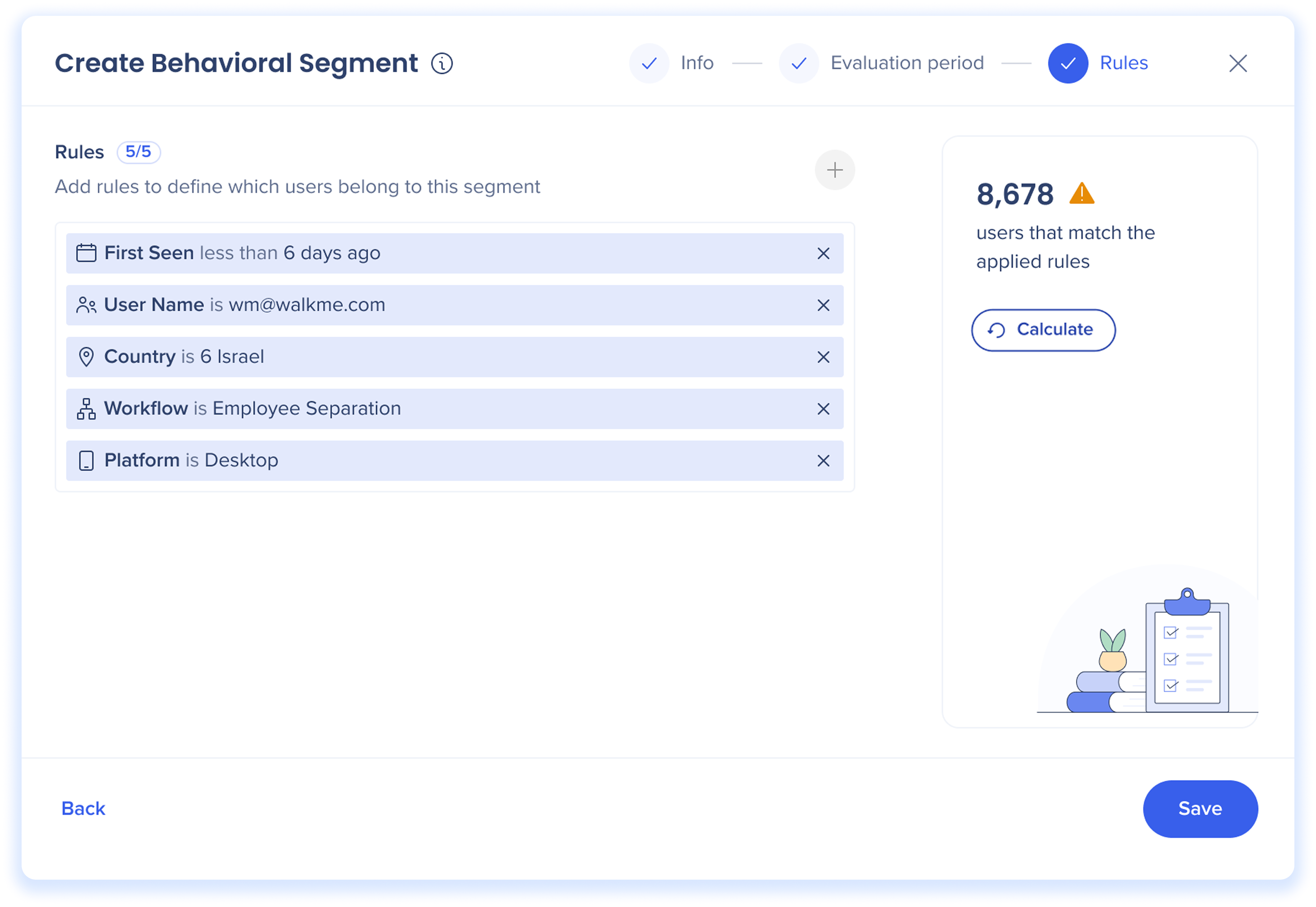1316x907 pixels.
Task: Click the Save button
Action: (1199, 808)
